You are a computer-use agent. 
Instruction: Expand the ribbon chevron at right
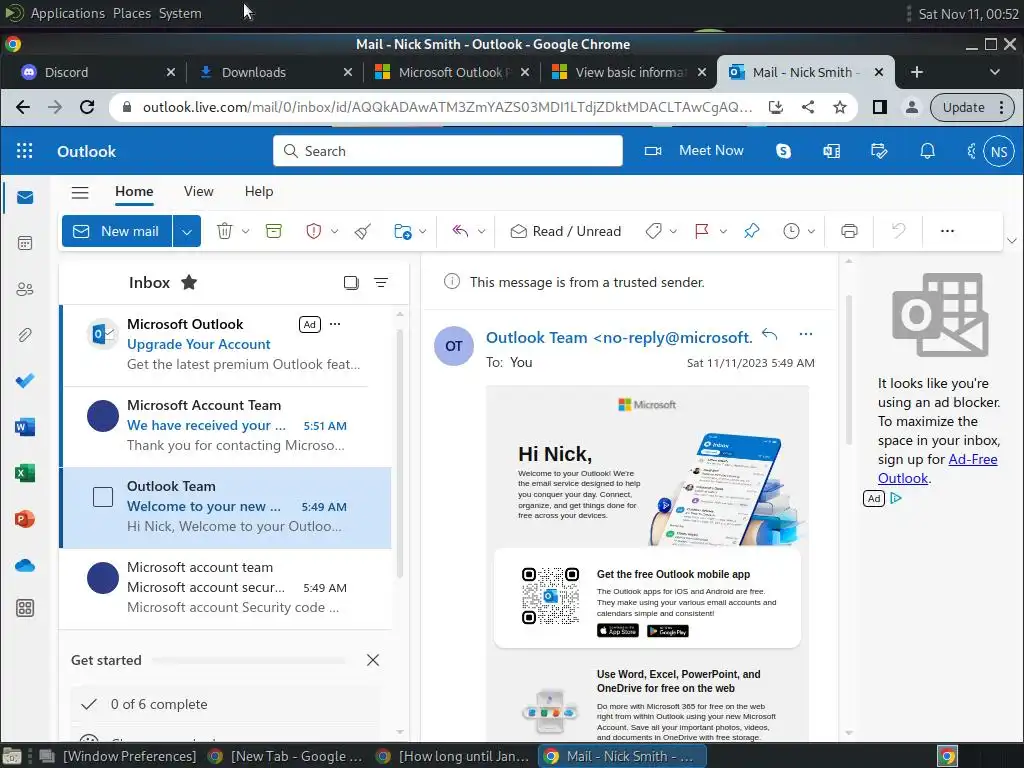[1012, 241]
